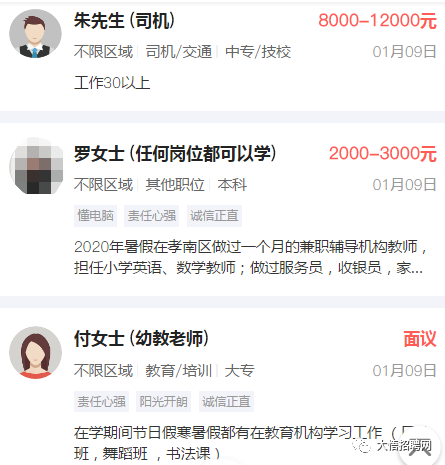445x465 pixels.
Task: Open the 罗女士 (任何岗位都可以学) resume title
Action: point(175,154)
